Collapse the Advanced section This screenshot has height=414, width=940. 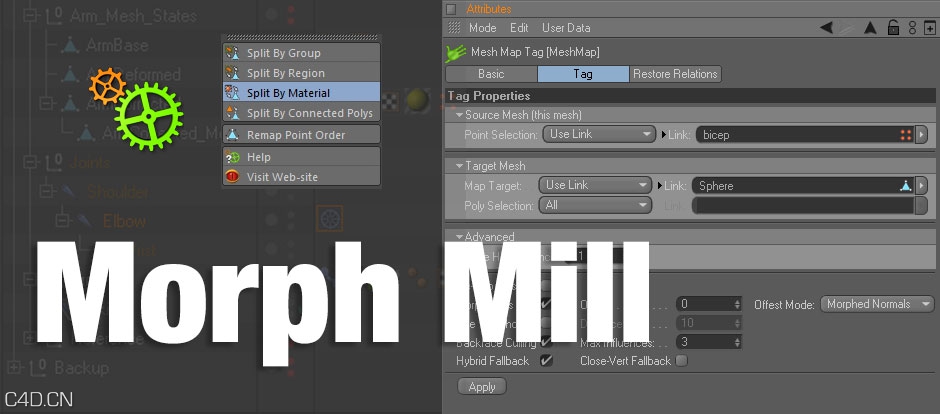(x=460, y=237)
